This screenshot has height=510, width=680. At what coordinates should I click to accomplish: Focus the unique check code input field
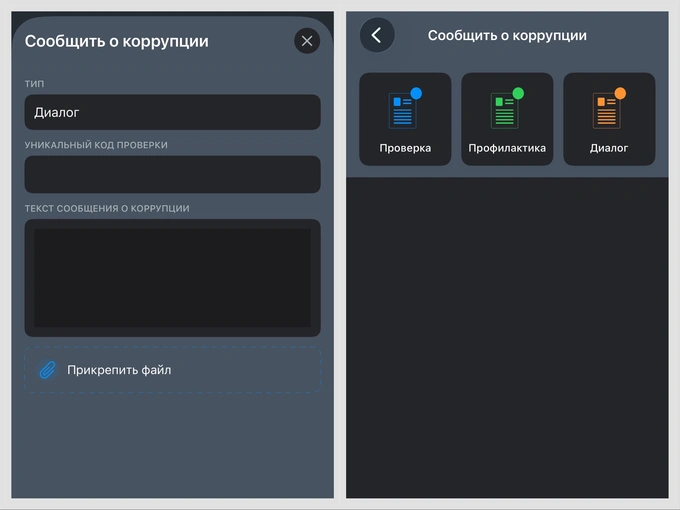(x=173, y=174)
